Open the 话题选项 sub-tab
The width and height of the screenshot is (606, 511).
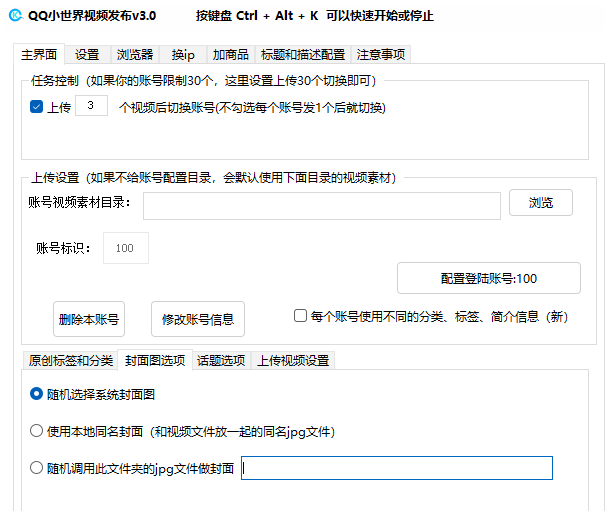tap(220, 360)
